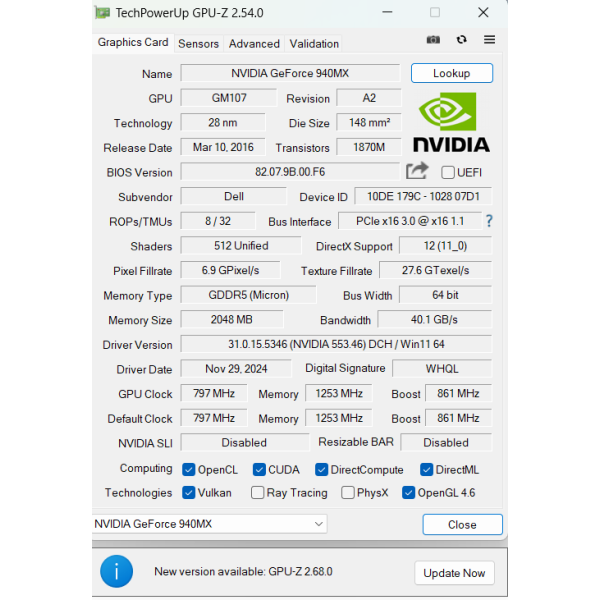Click the Driver Date field Nov 29, 2024
The image size is (600, 600).
coord(236,369)
